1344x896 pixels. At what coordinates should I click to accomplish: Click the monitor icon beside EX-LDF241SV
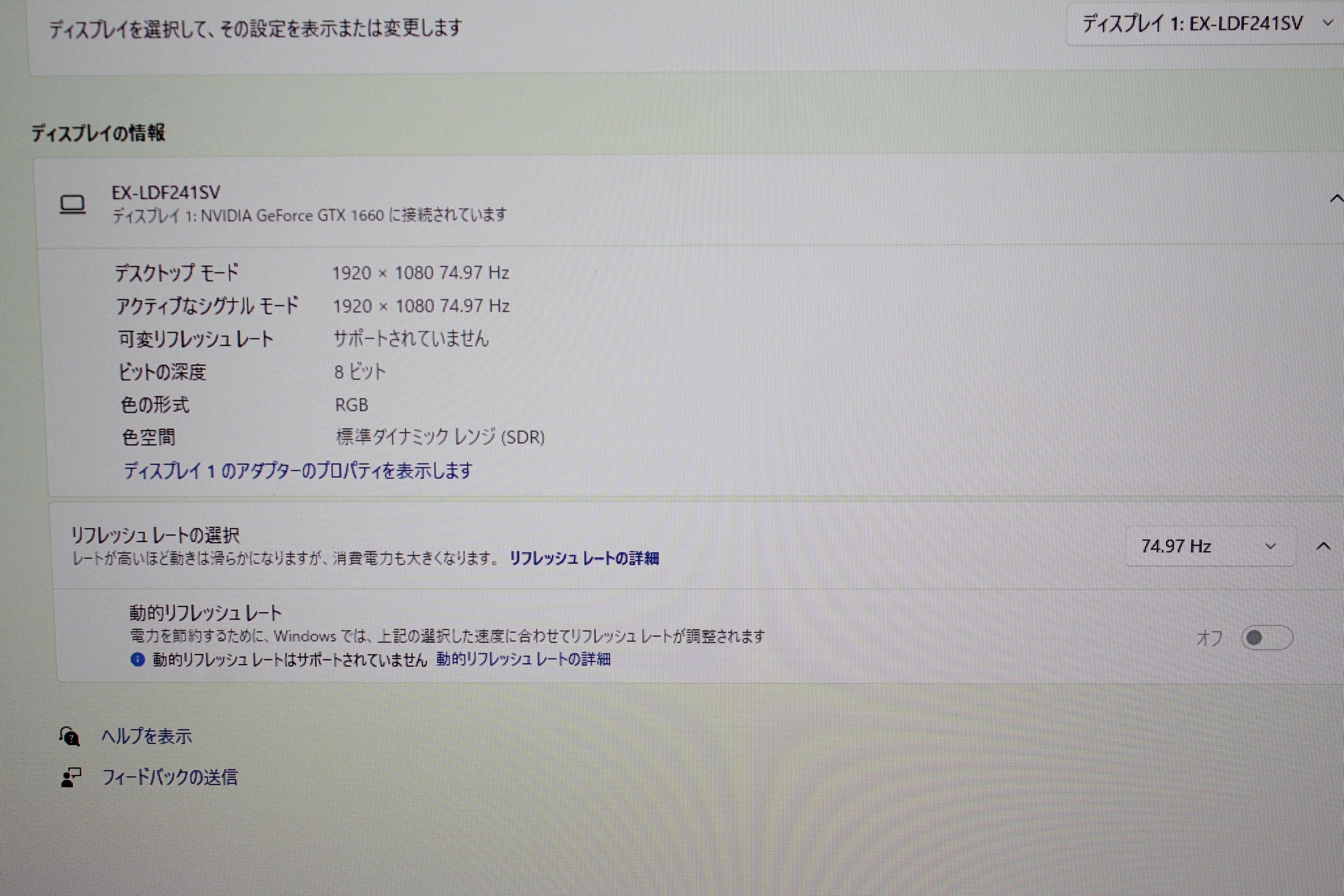(x=73, y=204)
